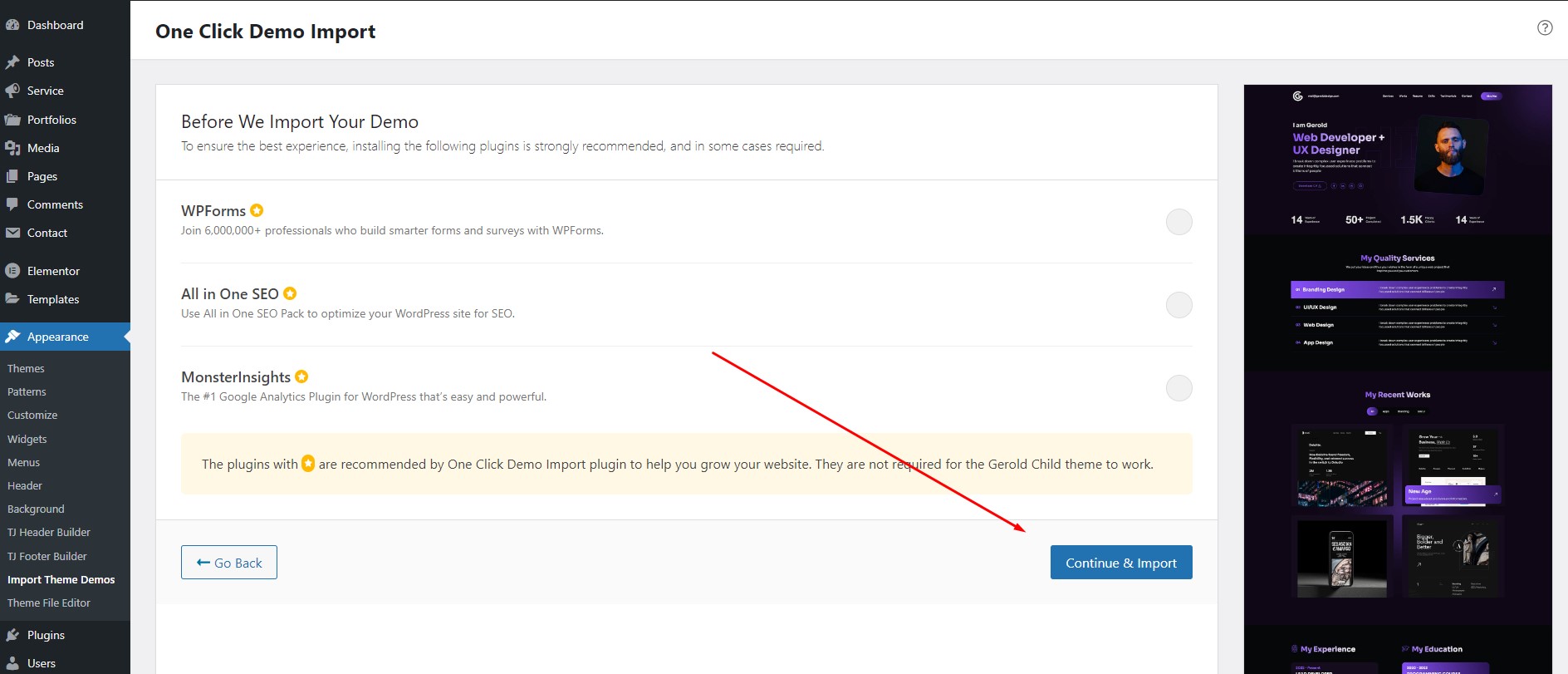Open the Customize submenu link
The width and height of the screenshot is (1568, 674).
[32, 415]
